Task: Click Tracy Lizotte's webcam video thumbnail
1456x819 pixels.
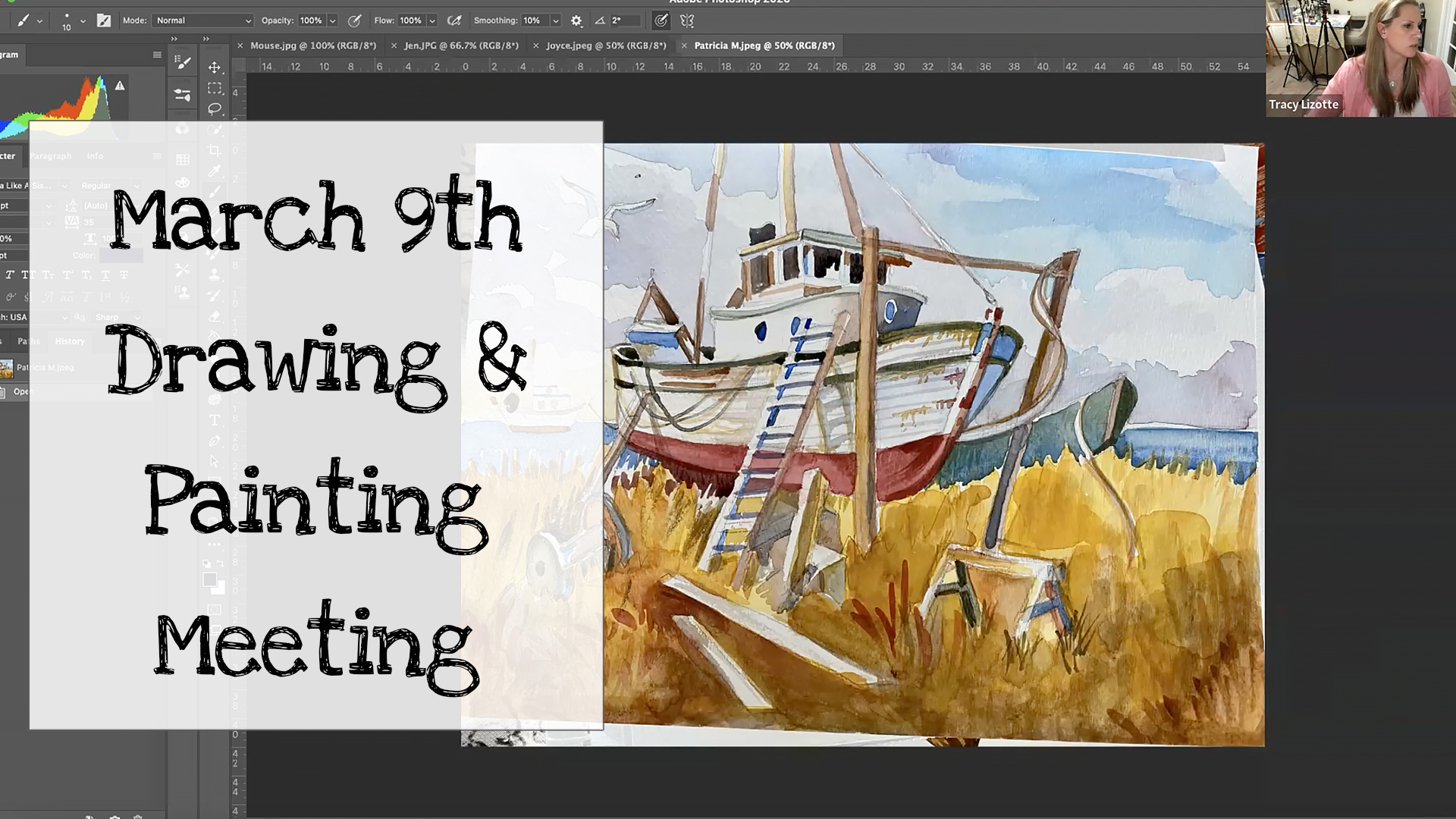Action: pyautogui.click(x=1360, y=58)
